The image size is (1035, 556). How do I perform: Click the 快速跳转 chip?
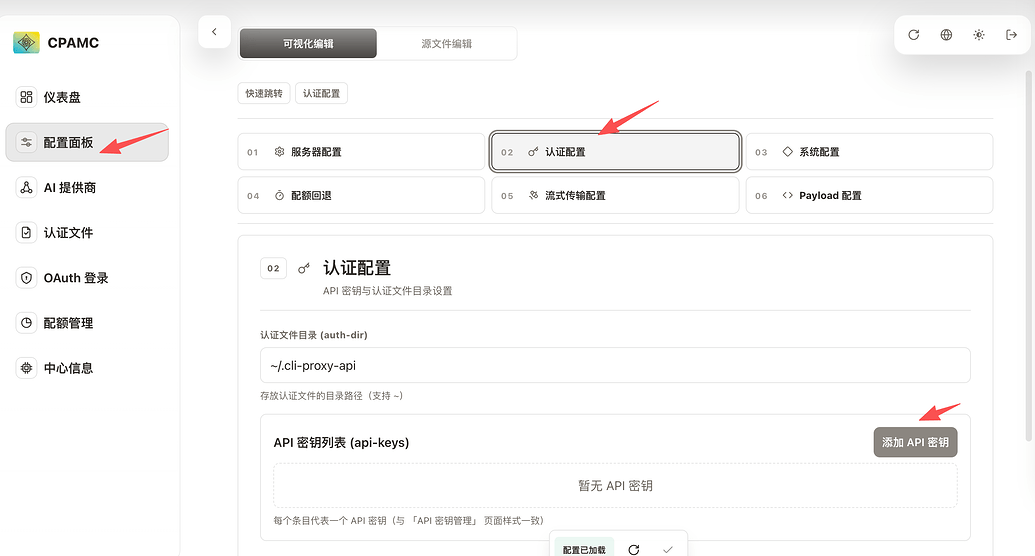click(264, 93)
